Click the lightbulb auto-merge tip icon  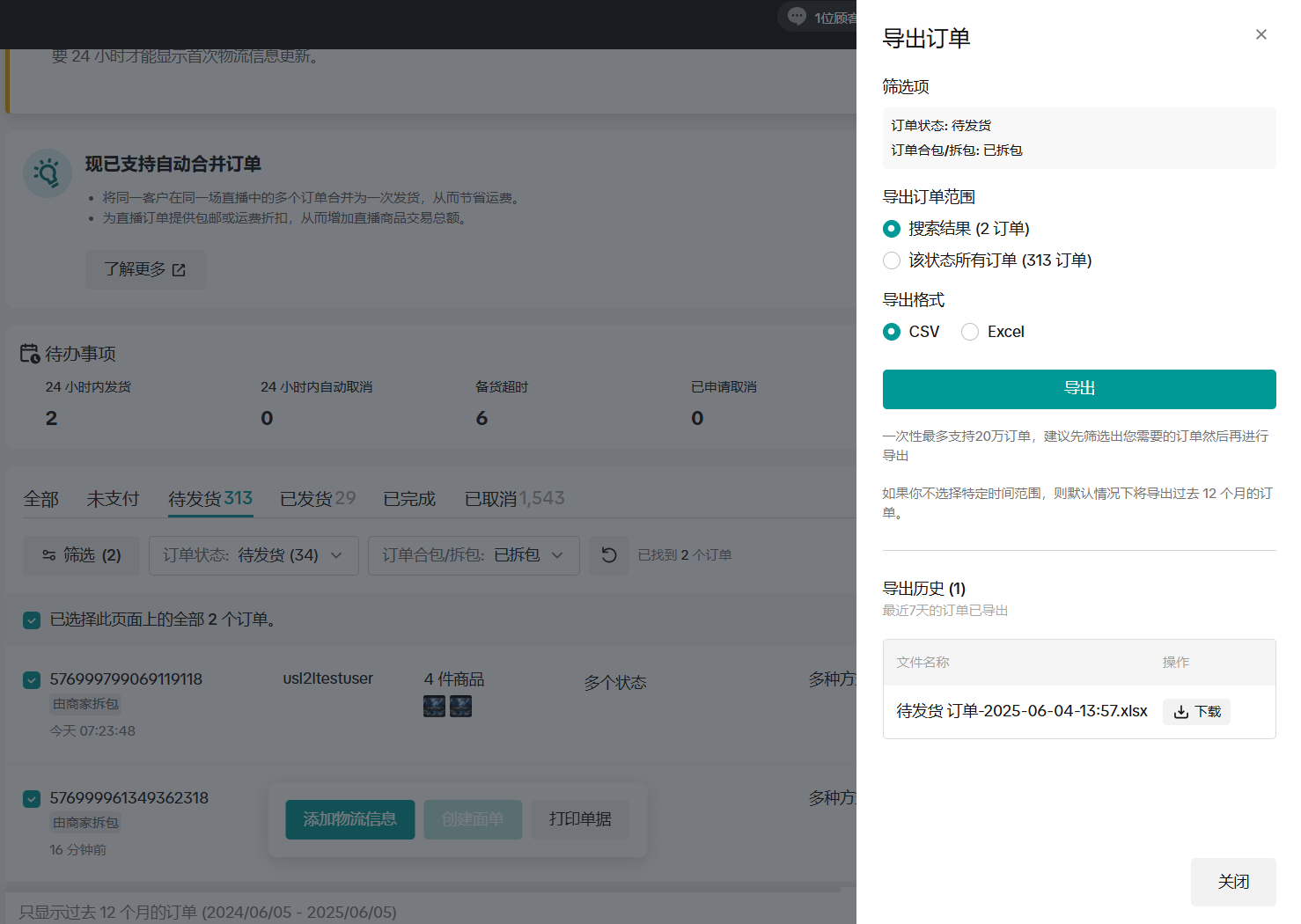(x=48, y=173)
